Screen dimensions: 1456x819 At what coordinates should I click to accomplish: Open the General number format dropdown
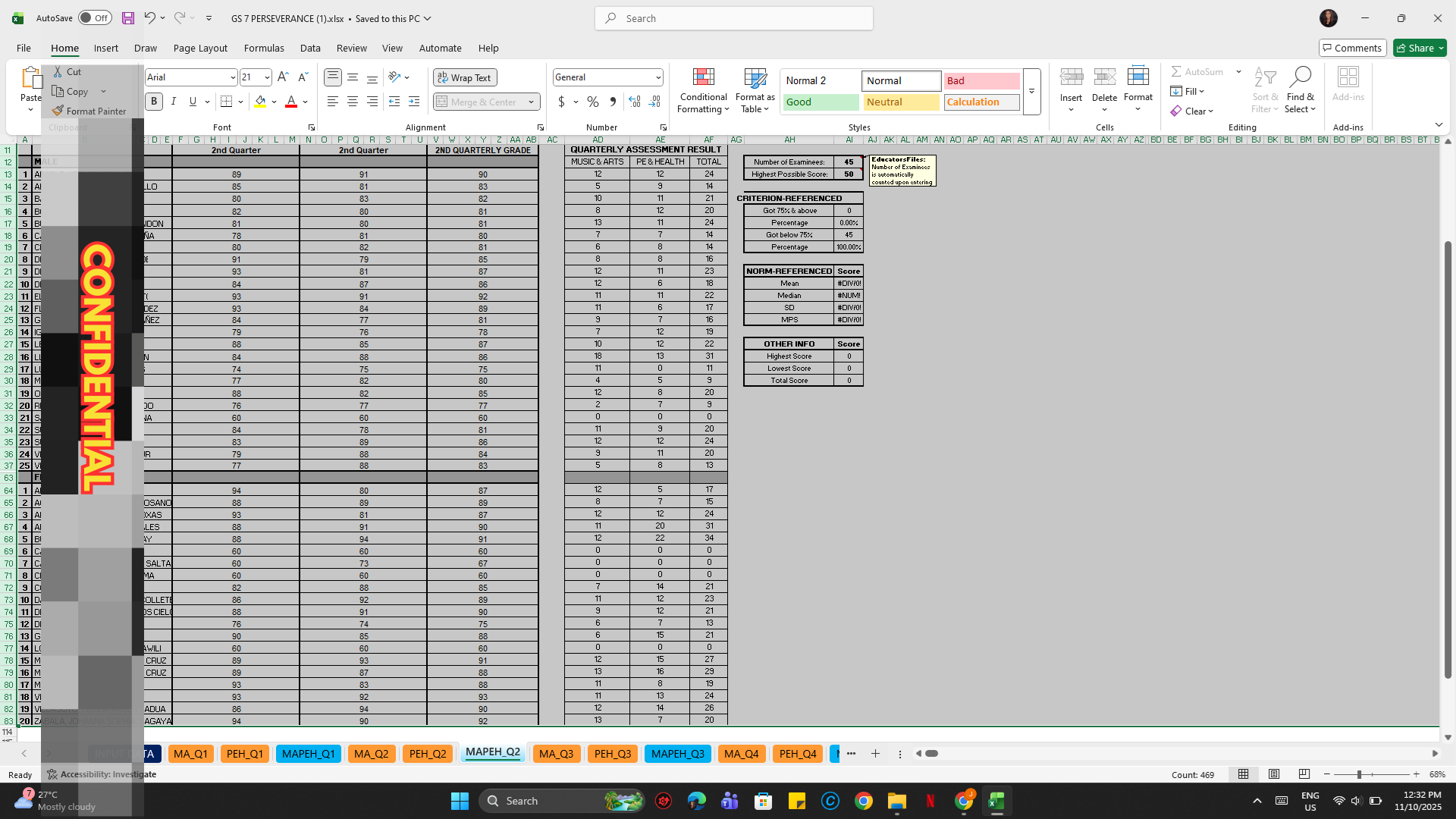pos(657,77)
